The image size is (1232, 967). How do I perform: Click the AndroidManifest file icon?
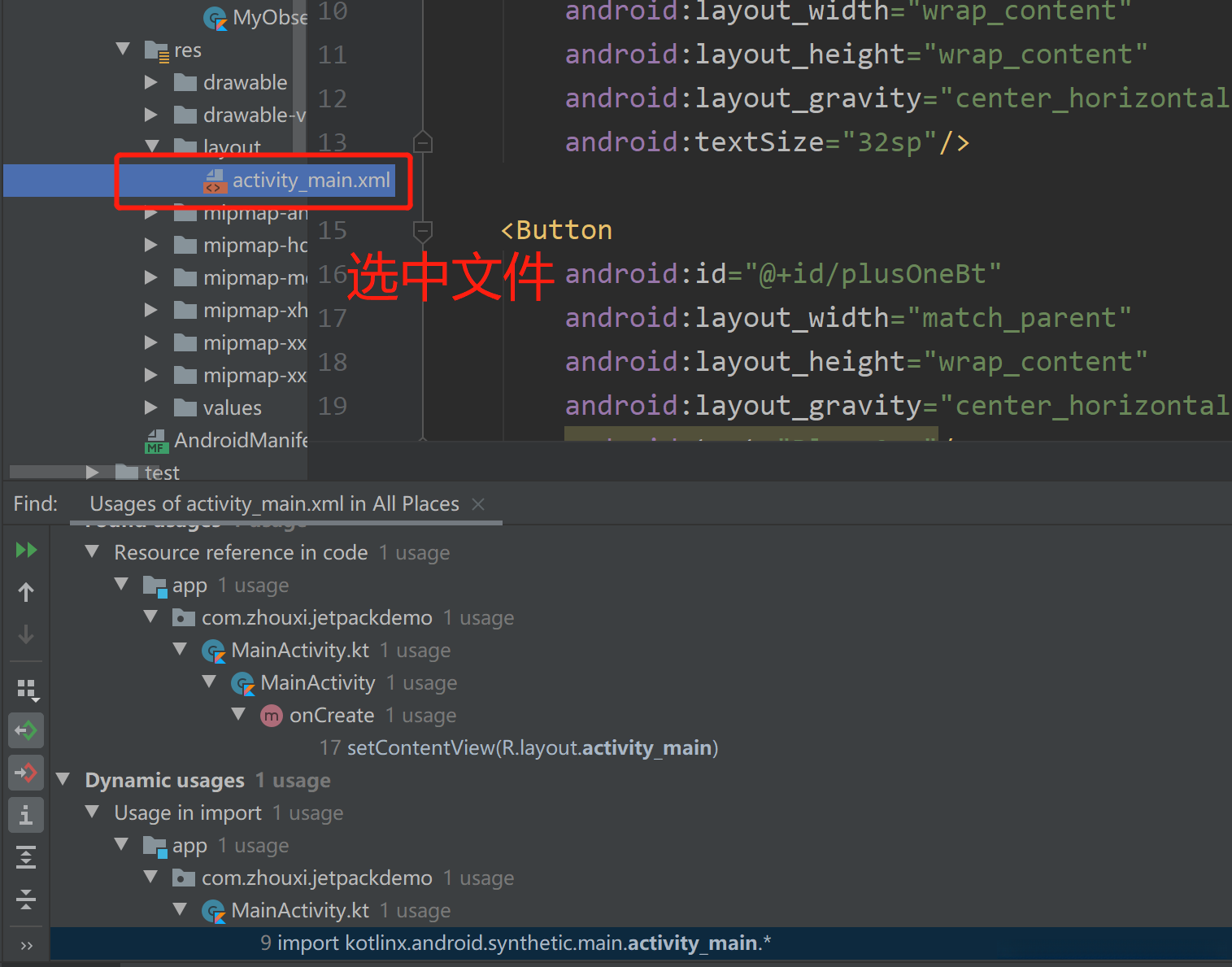point(156,441)
